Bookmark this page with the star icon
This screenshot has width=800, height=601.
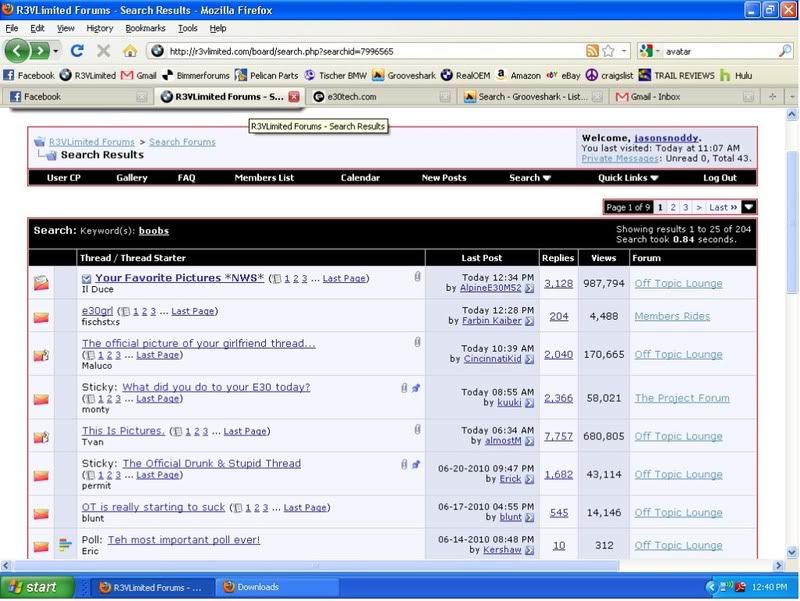coord(608,51)
